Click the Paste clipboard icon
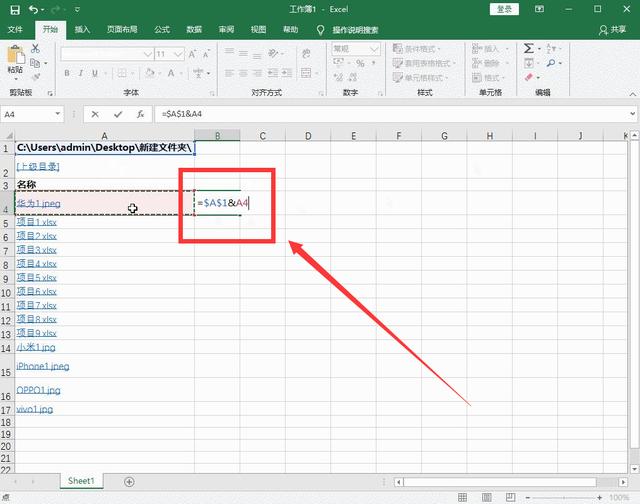Image resolution: width=640 pixels, height=504 pixels. pos(15,58)
